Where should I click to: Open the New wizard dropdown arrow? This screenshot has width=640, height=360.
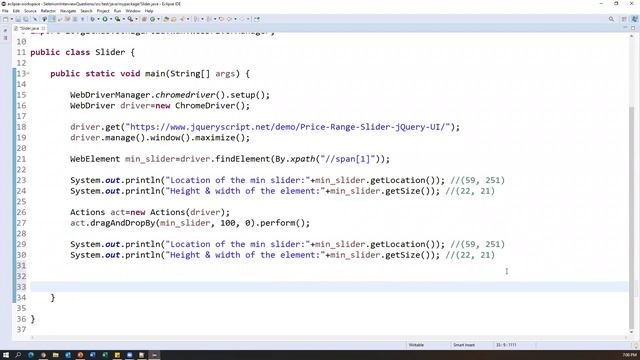point(12,19)
